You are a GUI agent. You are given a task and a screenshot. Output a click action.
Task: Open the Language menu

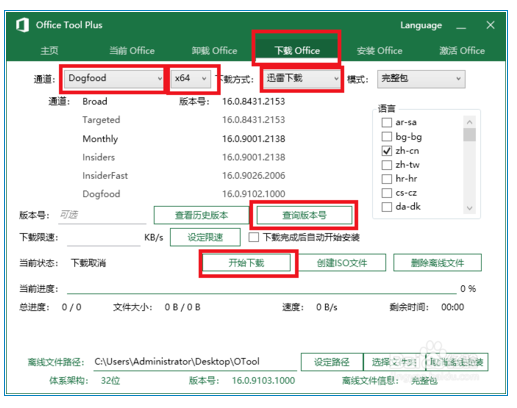tap(421, 25)
